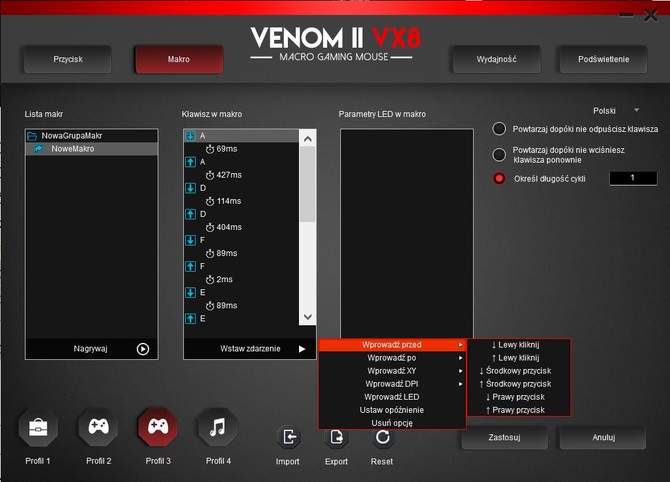
Task: Click inside the Parametry LED w makro panel
Action: (407, 233)
